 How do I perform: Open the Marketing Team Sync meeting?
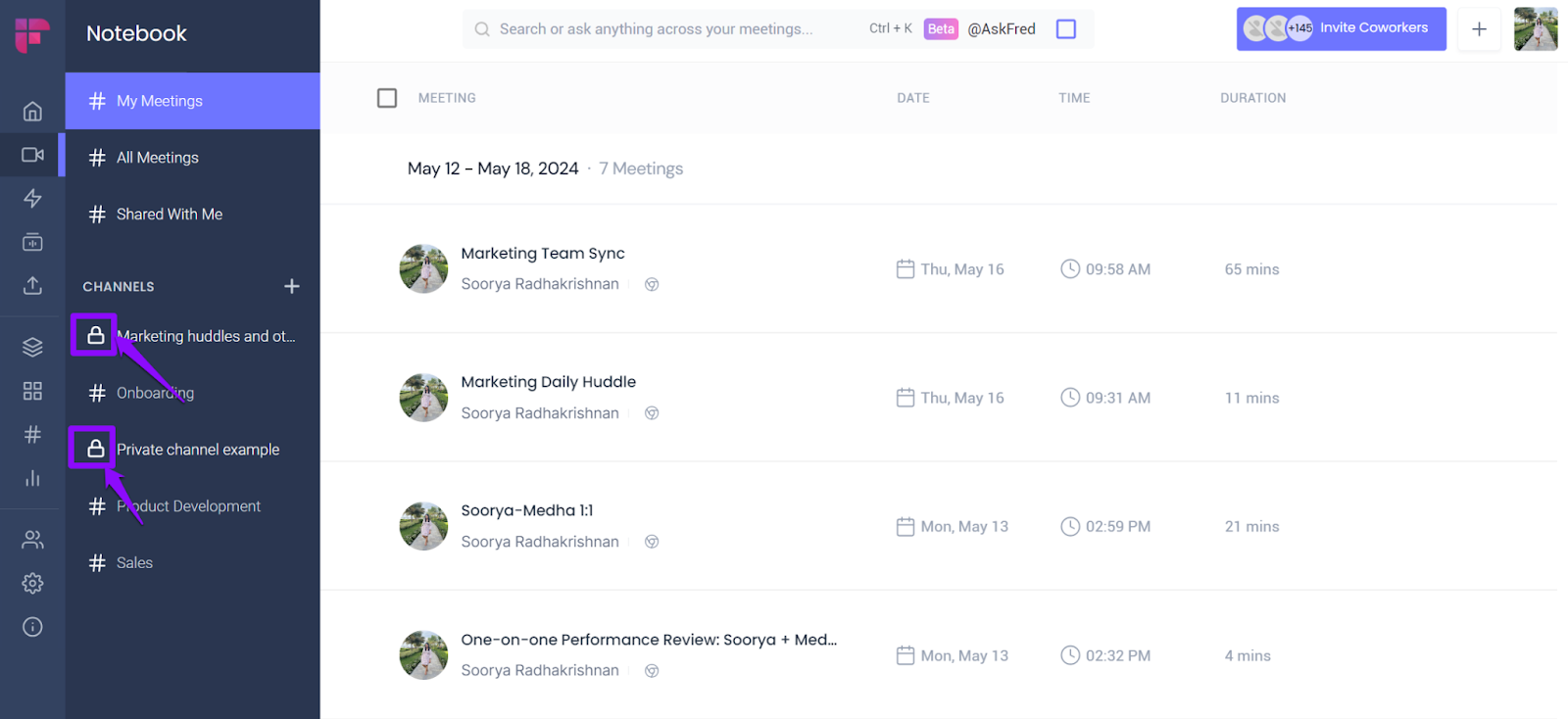pyautogui.click(x=543, y=254)
